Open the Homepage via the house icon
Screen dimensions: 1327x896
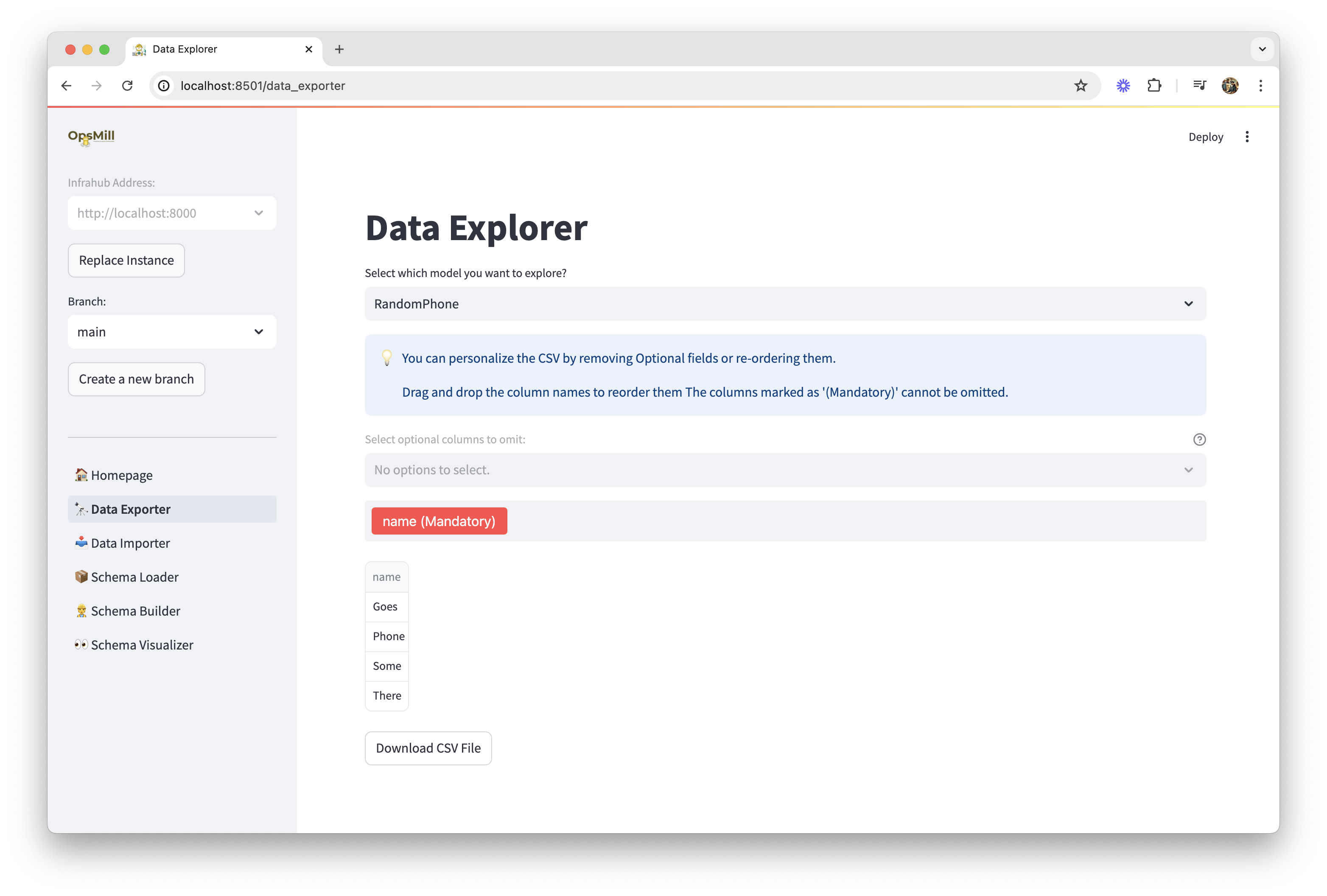(81, 475)
